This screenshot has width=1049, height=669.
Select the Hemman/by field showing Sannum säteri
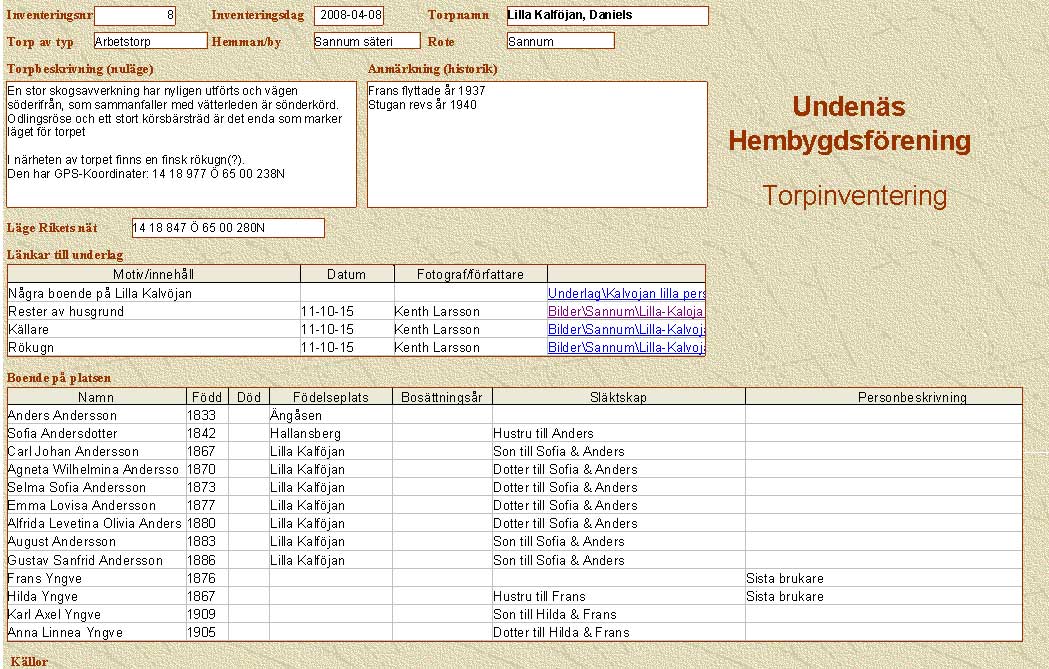click(x=366, y=41)
